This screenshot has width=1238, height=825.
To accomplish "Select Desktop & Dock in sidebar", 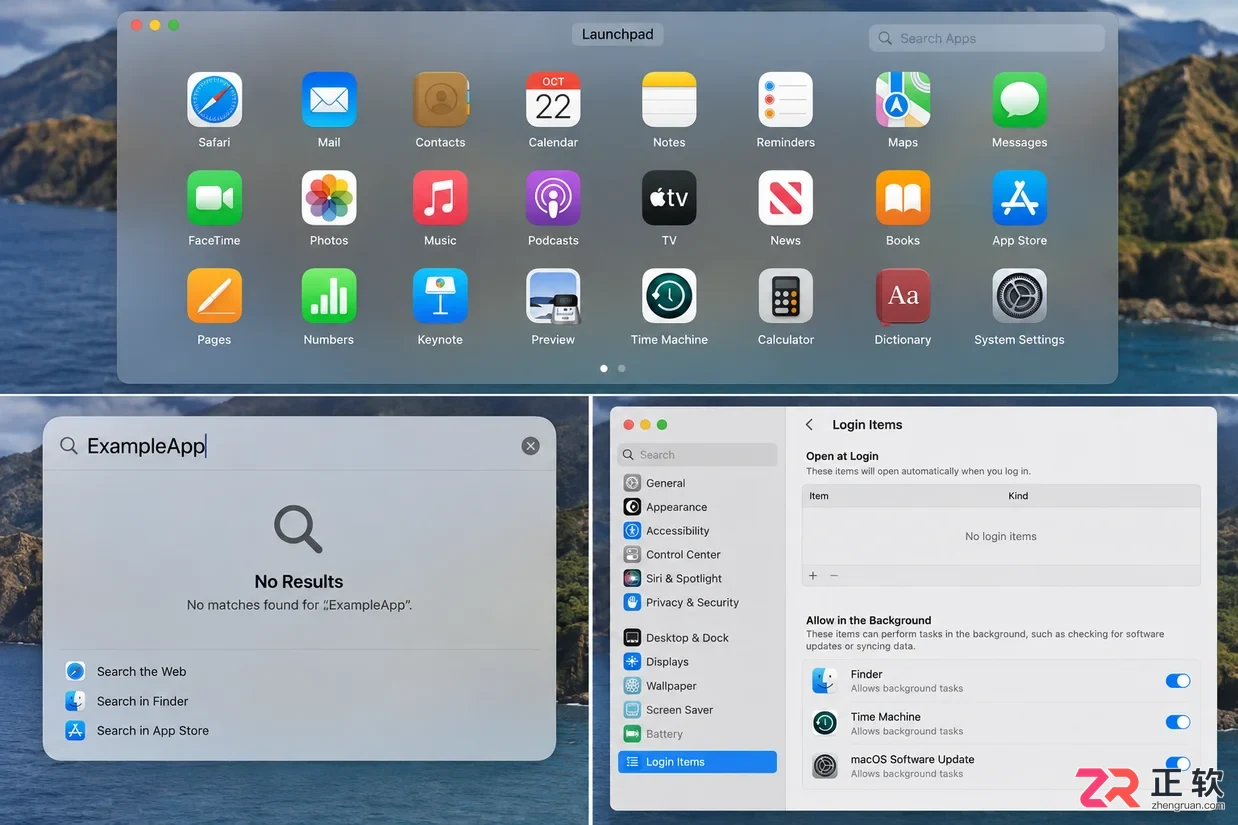I will 697,638.
